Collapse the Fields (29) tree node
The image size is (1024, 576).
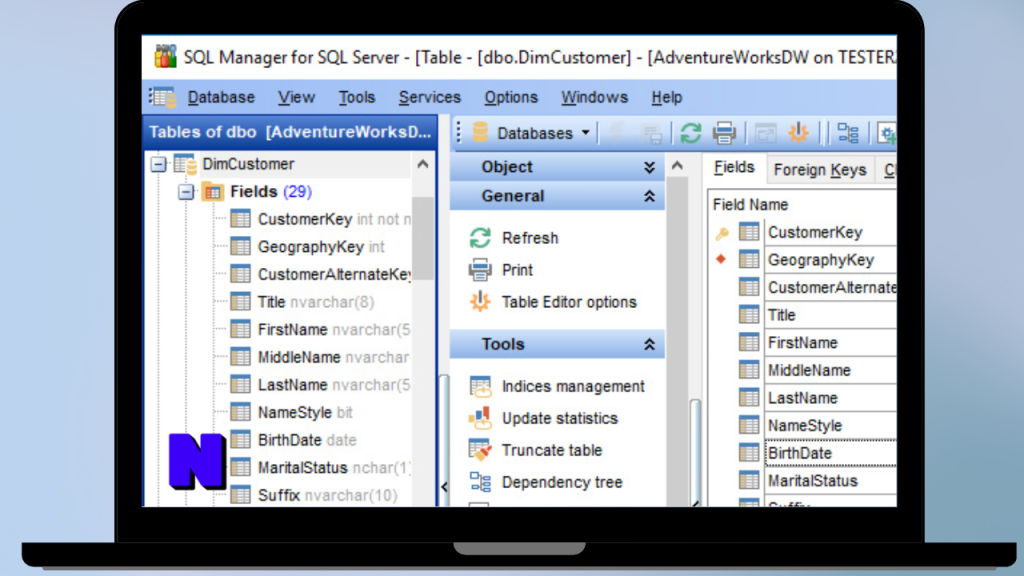tap(186, 192)
